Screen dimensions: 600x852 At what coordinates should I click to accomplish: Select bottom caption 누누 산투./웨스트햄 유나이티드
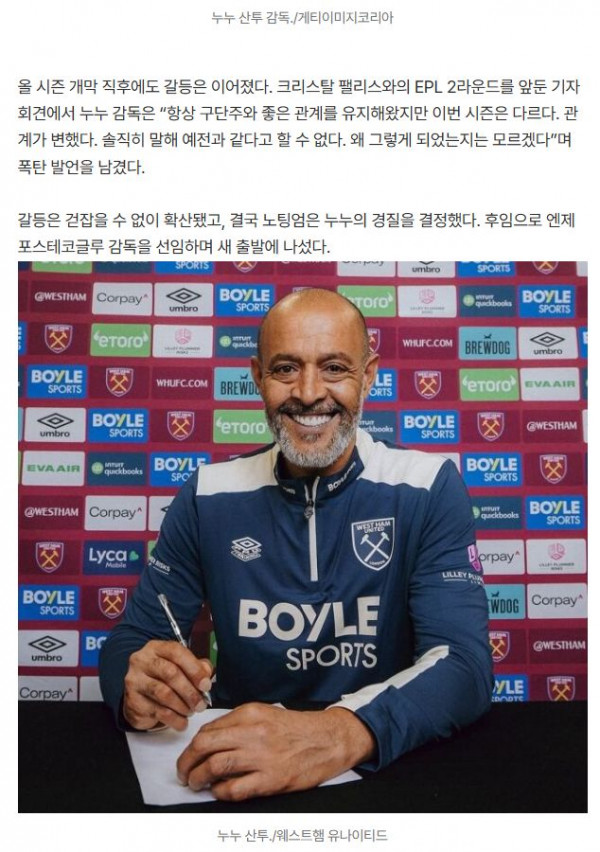302,835
